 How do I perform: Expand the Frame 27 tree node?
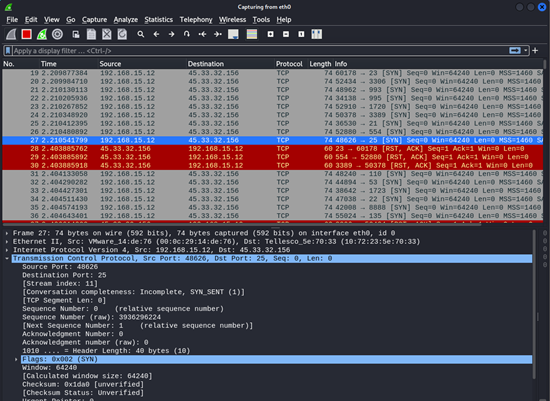click(x=7, y=233)
